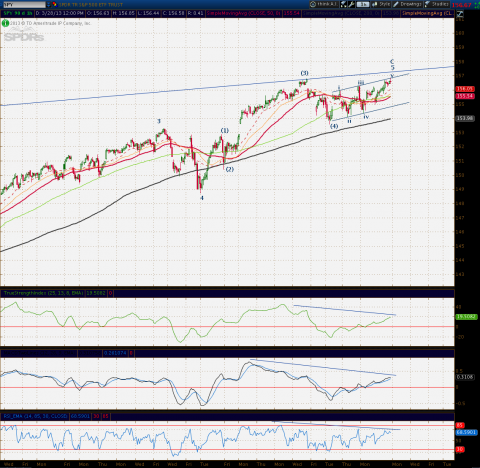Click the 153.98 gray price bubble on axis
The image size is (480, 468).
pos(465,118)
